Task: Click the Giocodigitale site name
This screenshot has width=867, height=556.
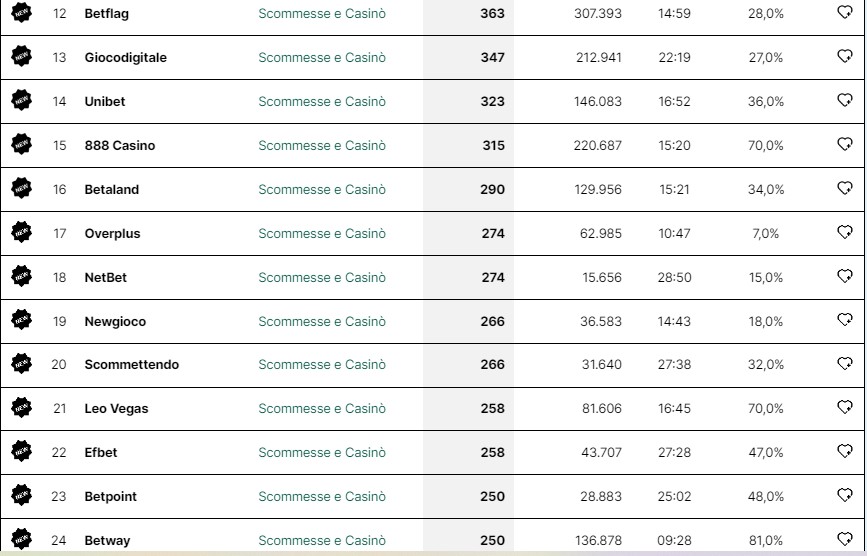Action: click(126, 57)
